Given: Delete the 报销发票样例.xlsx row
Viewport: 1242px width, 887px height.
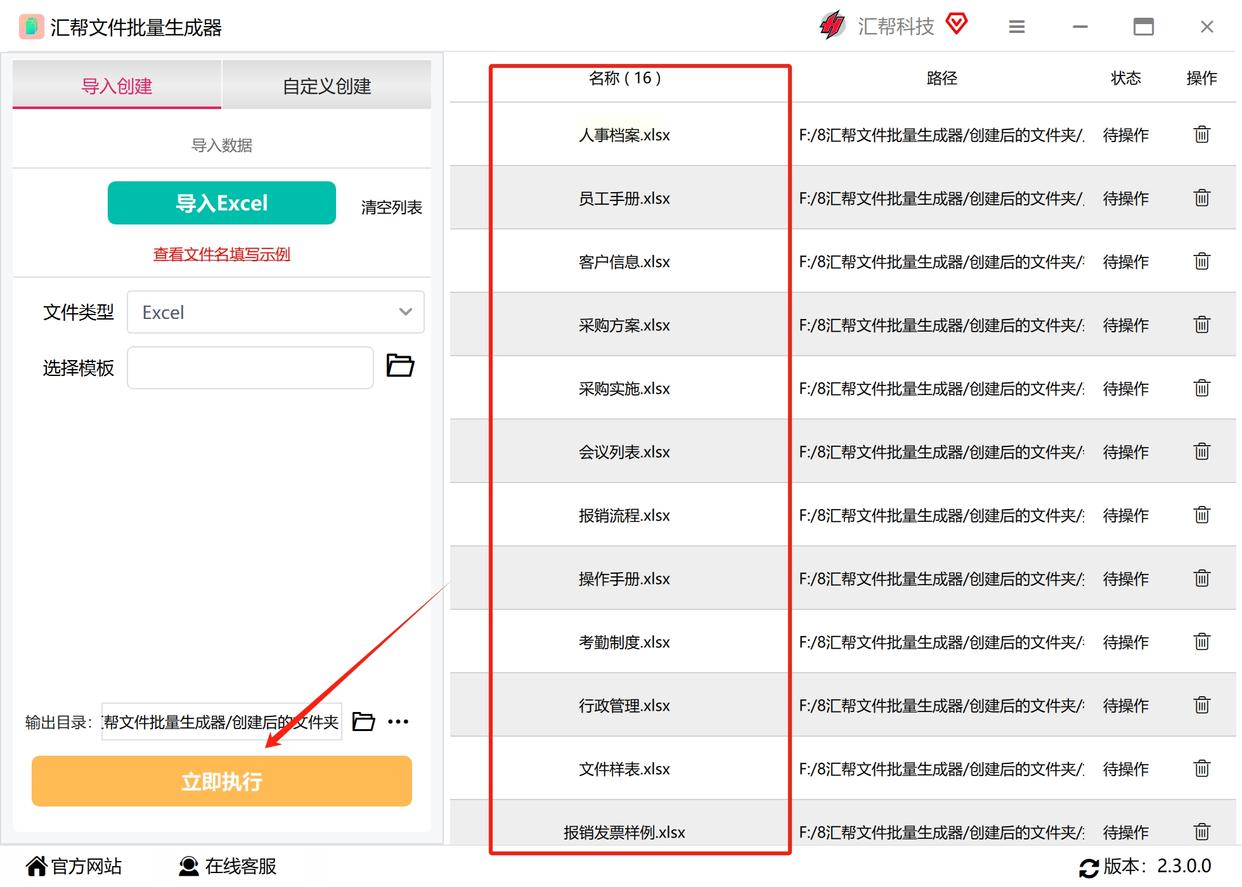Looking at the screenshot, I should click(1202, 831).
